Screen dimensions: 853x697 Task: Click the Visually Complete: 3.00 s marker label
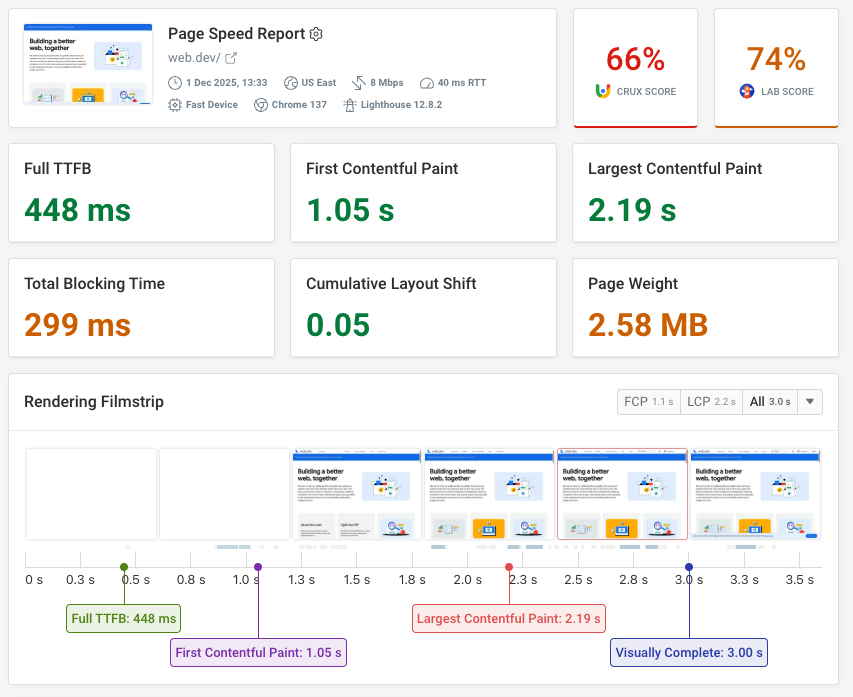tap(688, 652)
